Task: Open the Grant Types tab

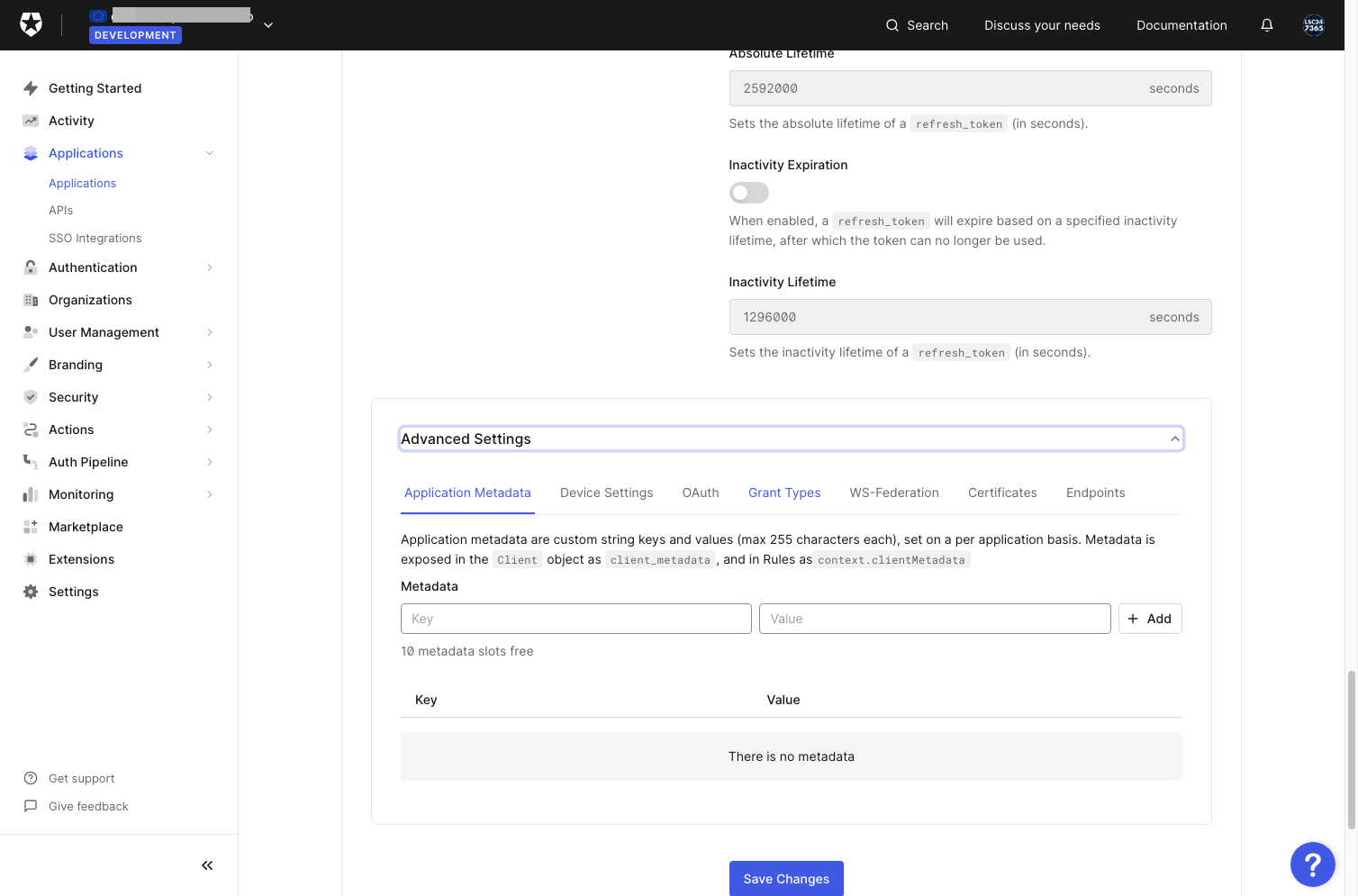Action: click(x=784, y=493)
